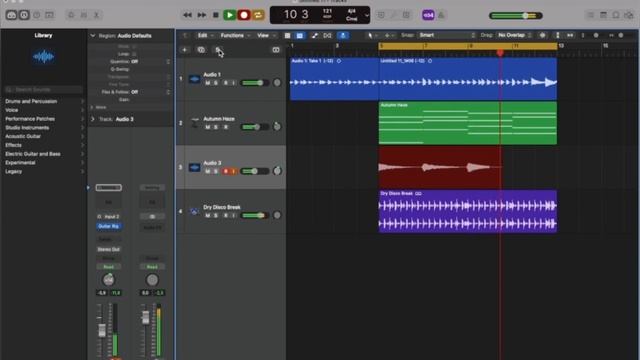Screen dimensions: 640x360
Task: Click the Stop transport button
Action: [x=216, y=15]
